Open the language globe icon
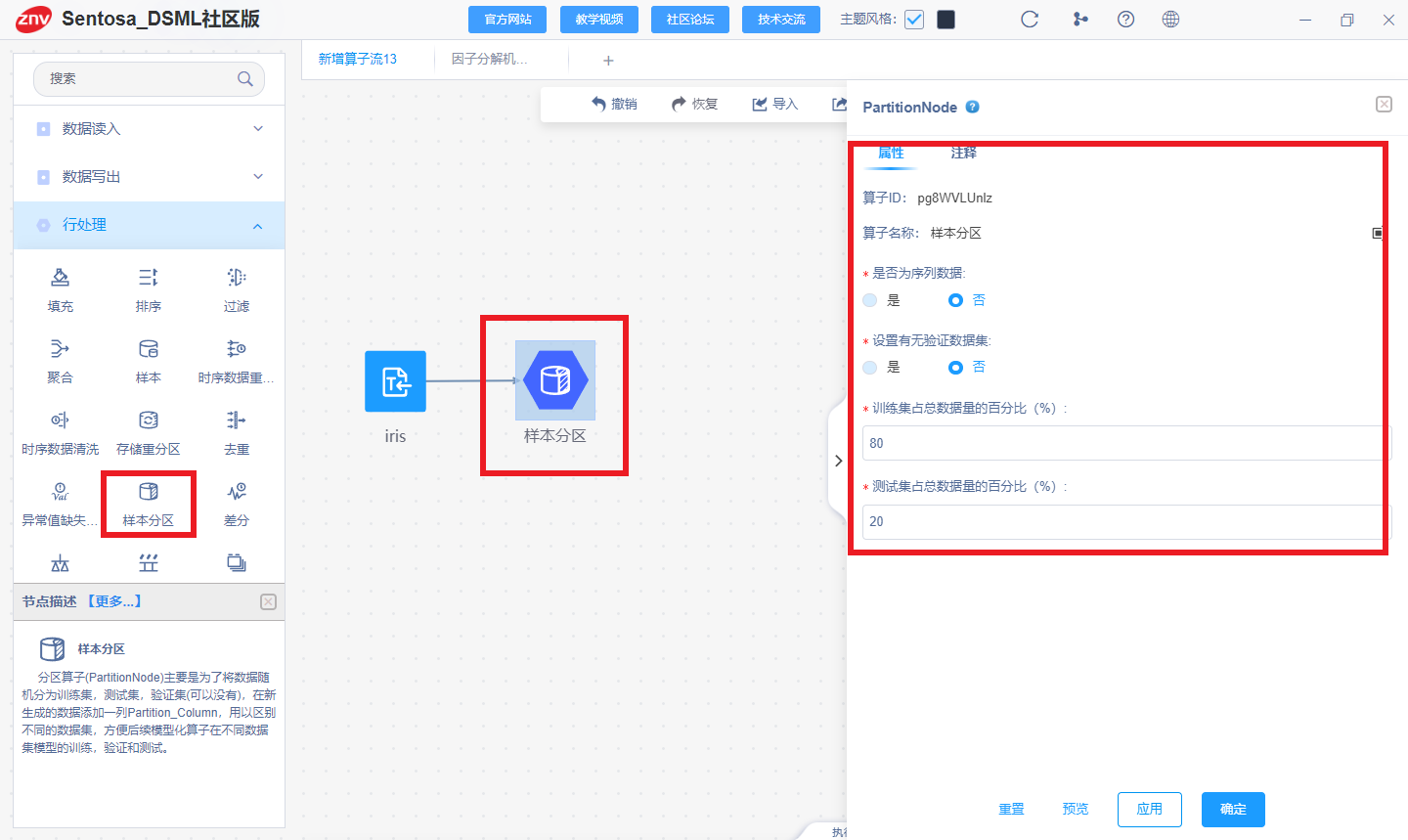The width and height of the screenshot is (1408, 840). tap(1170, 20)
